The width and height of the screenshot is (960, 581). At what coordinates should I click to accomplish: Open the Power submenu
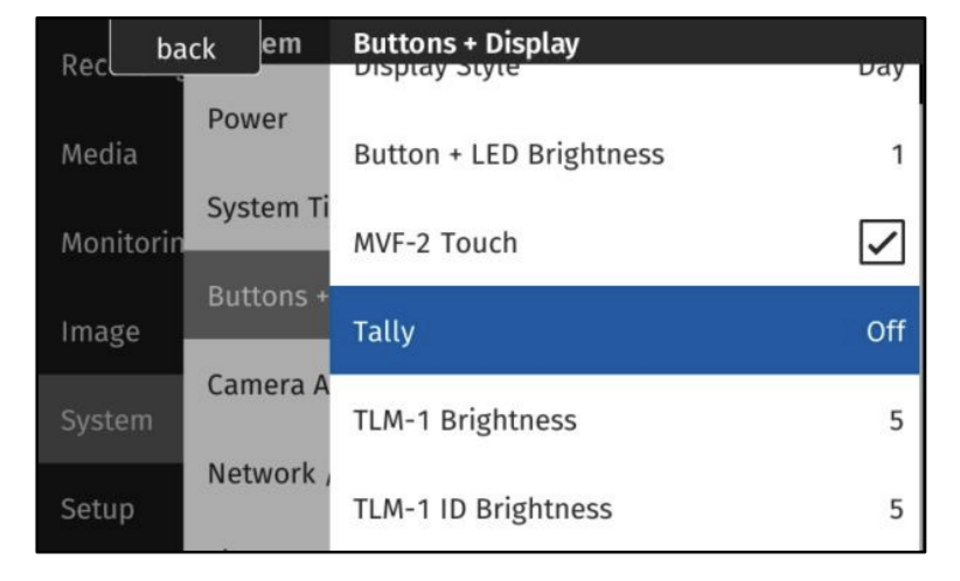click(x=247, y=119)
